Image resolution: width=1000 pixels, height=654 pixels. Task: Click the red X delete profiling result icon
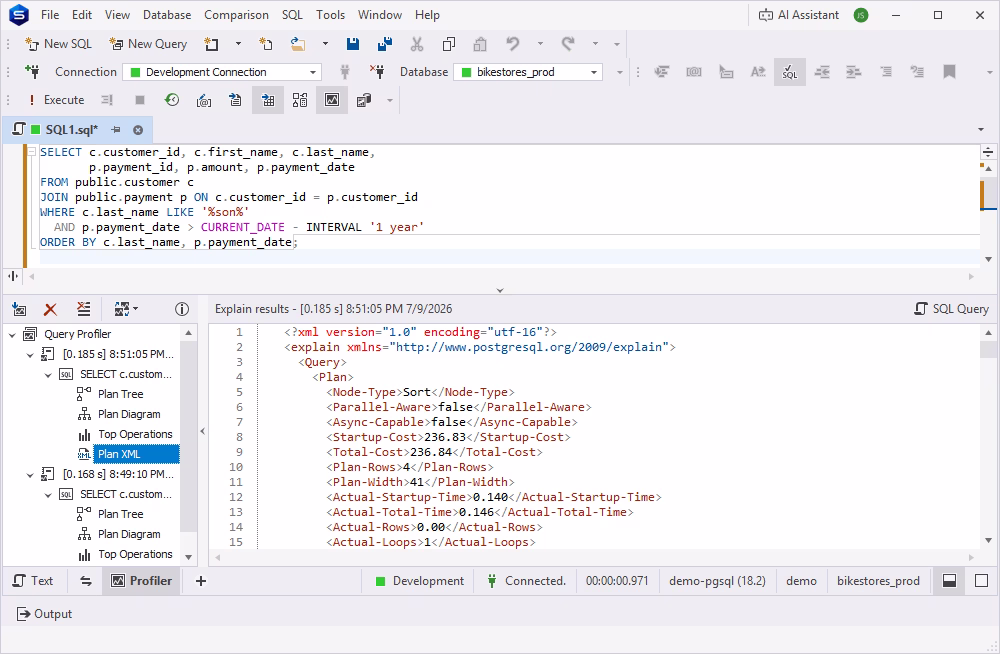[50, 309]
